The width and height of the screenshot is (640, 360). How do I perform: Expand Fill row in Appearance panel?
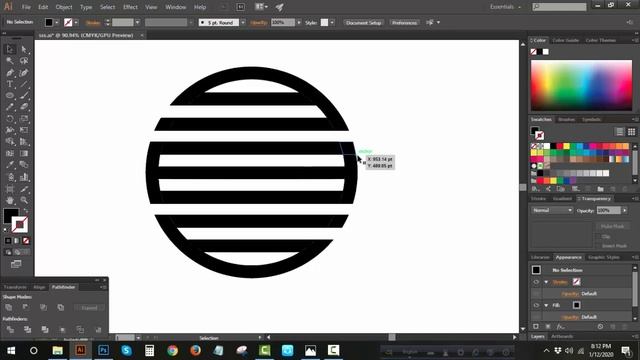[x=546, y=305]
